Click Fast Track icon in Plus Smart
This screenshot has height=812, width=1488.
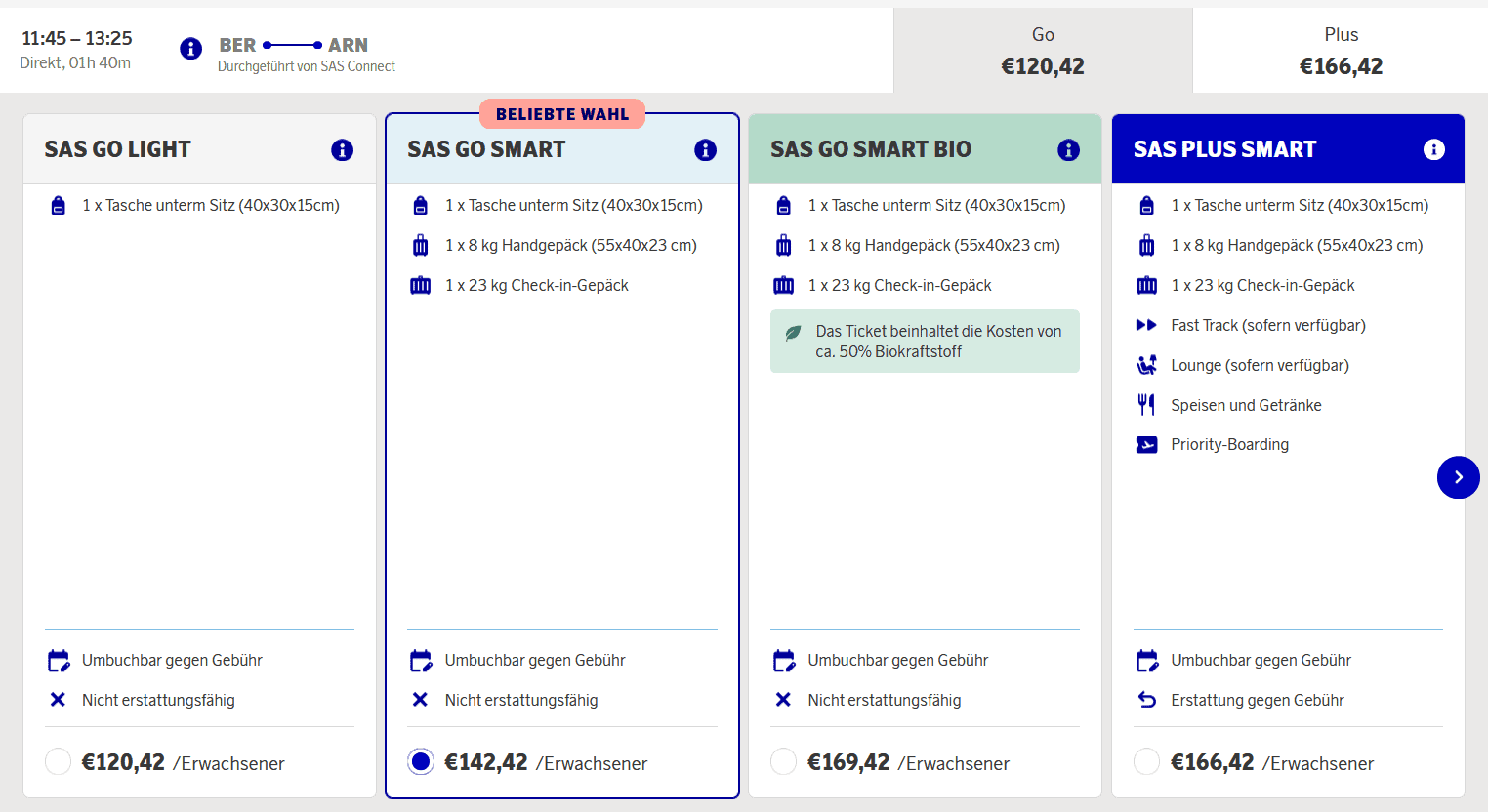tap(1146, 325)
